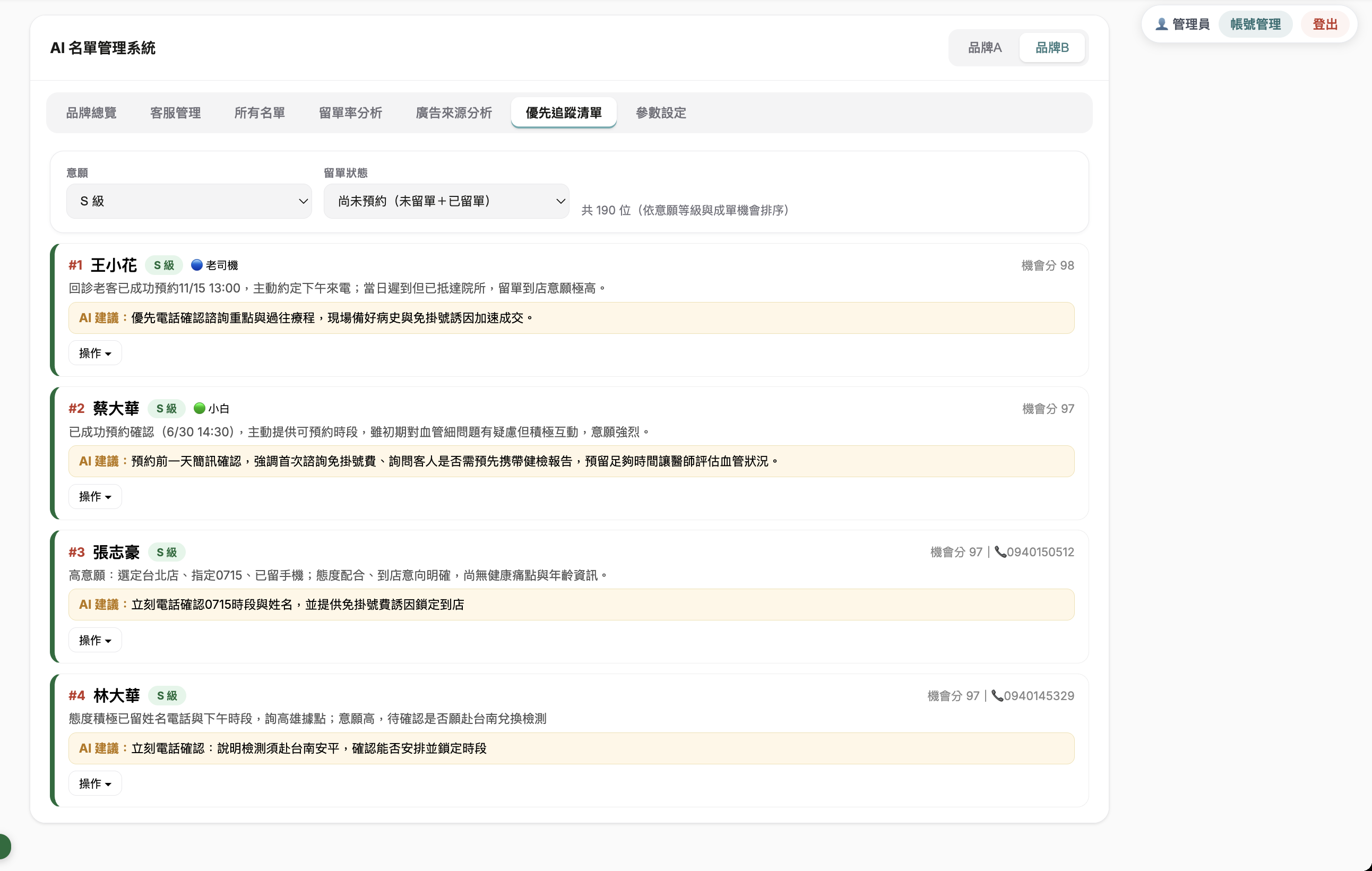Click the name 林大華
Screen dimensions: 1372x871
coord(117,695)
